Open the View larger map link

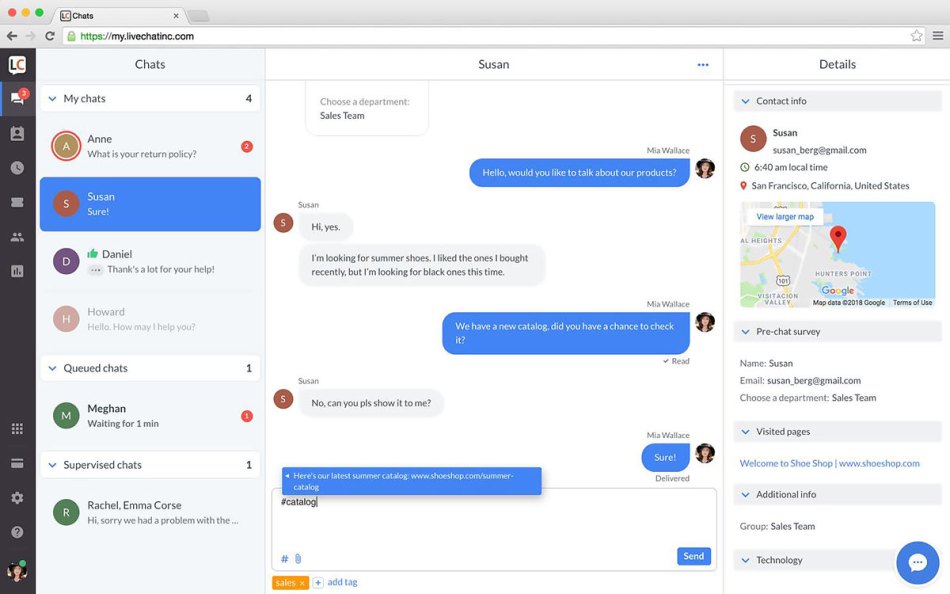point(784,216)
